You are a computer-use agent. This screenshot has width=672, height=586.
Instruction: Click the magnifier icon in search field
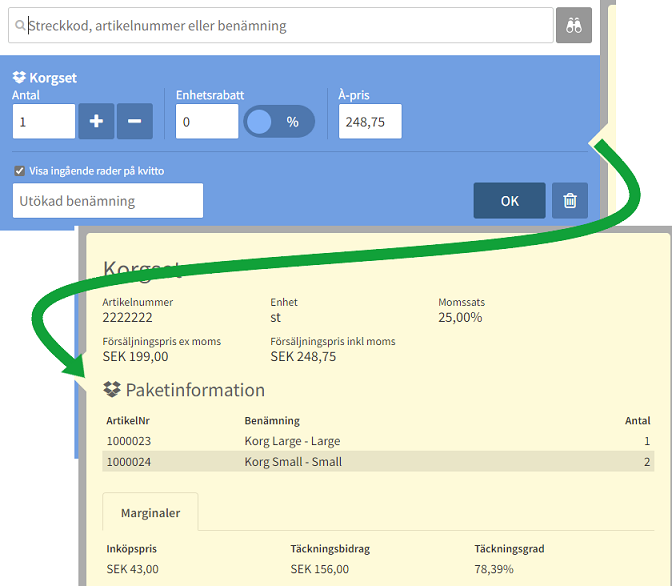click(x=20, y=26)
